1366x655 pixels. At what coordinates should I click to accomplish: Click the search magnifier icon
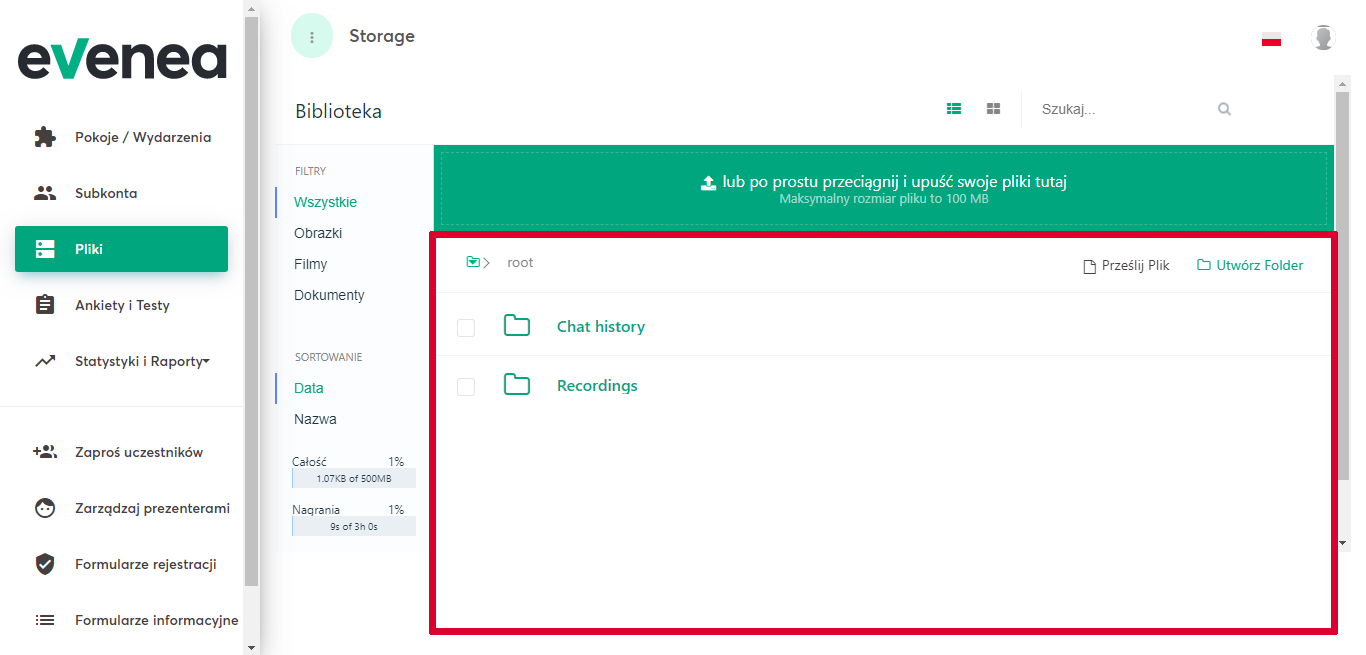point(1224,109)
